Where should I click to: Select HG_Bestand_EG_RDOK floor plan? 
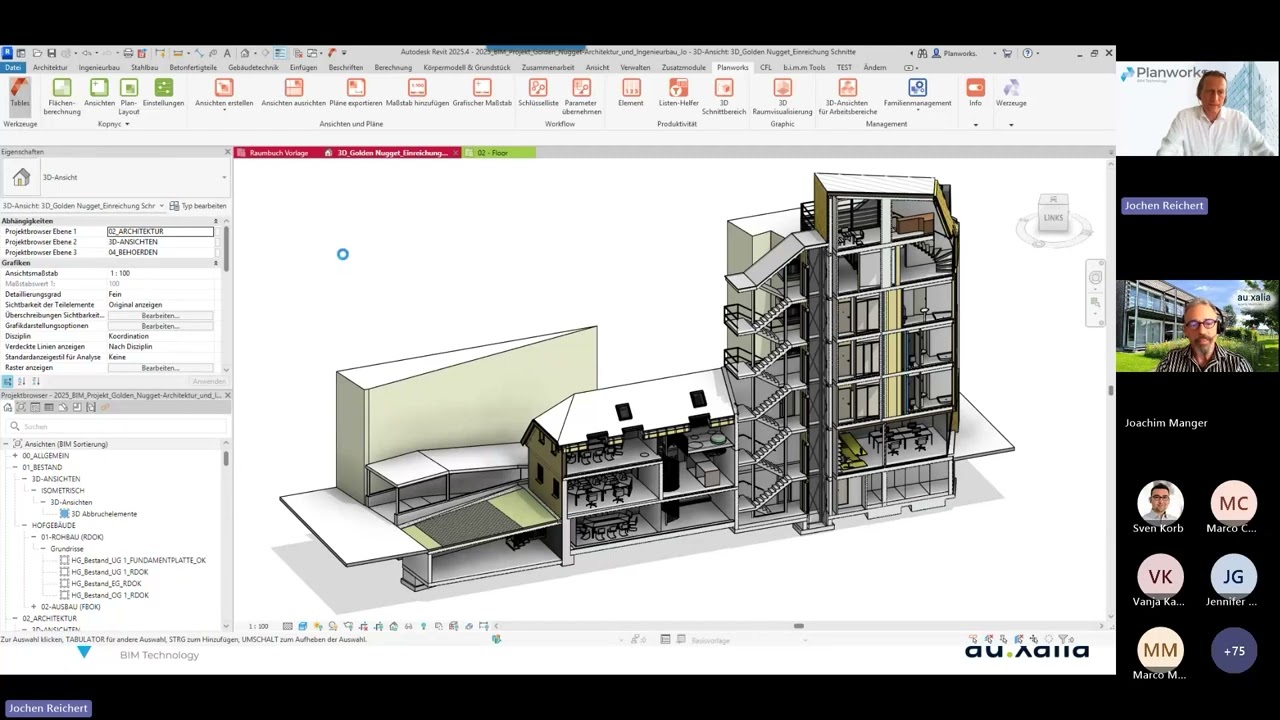coord(106,583)
